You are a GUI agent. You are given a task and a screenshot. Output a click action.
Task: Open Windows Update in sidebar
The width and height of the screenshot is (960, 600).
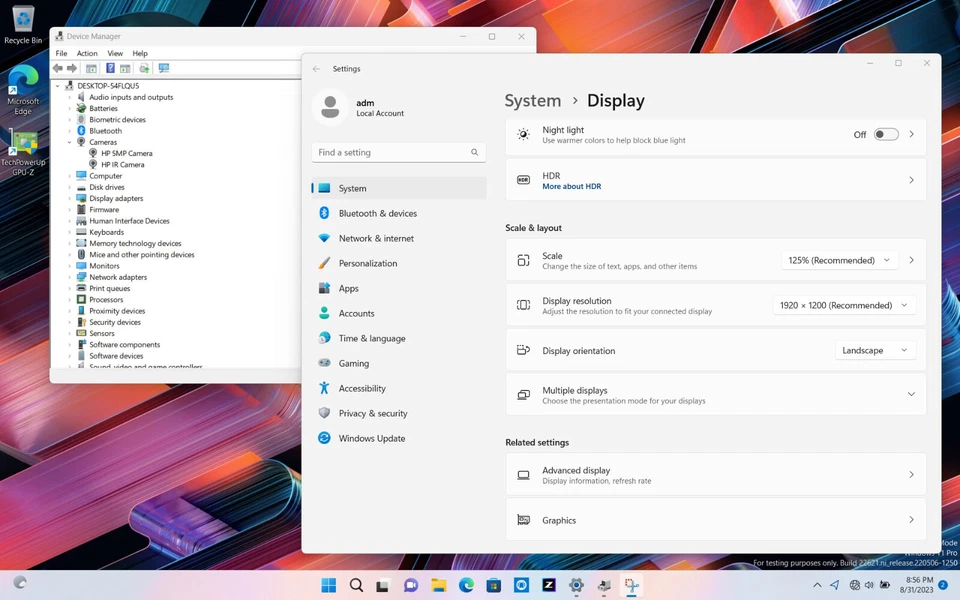371,438
